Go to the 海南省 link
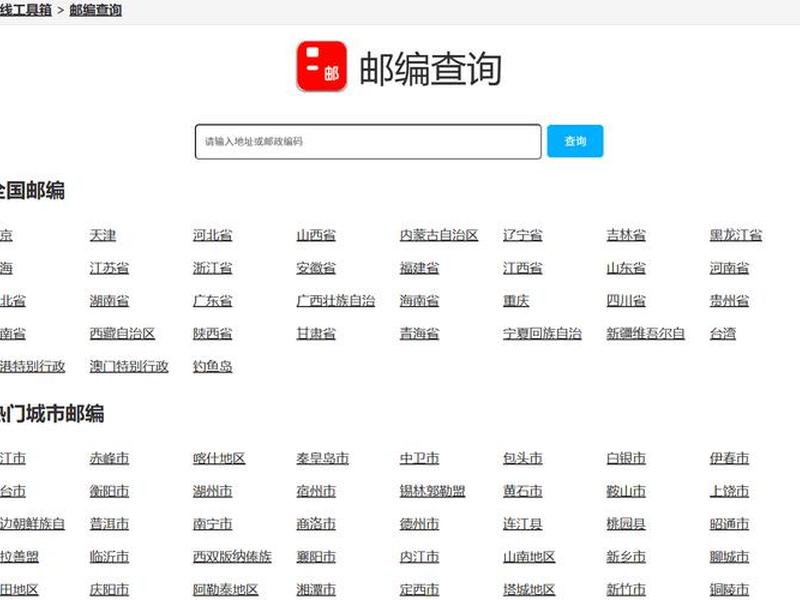 (x=419, y=301)
